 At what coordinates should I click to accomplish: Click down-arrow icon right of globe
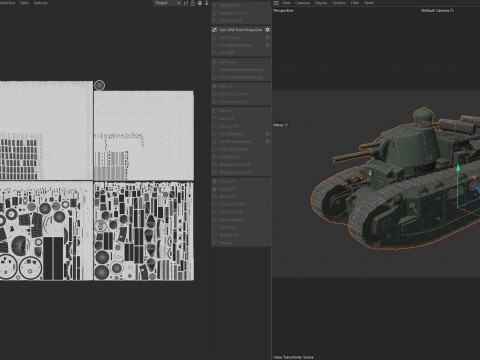coord(207,3)
